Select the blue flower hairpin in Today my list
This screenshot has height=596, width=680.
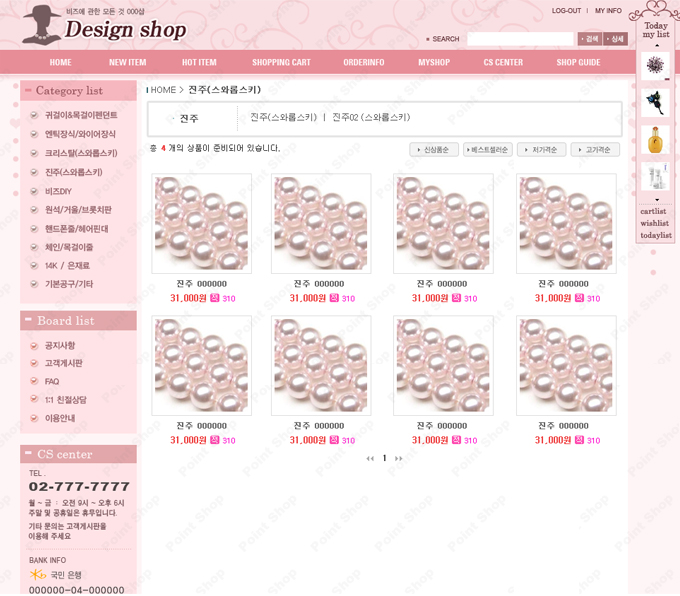655,102
